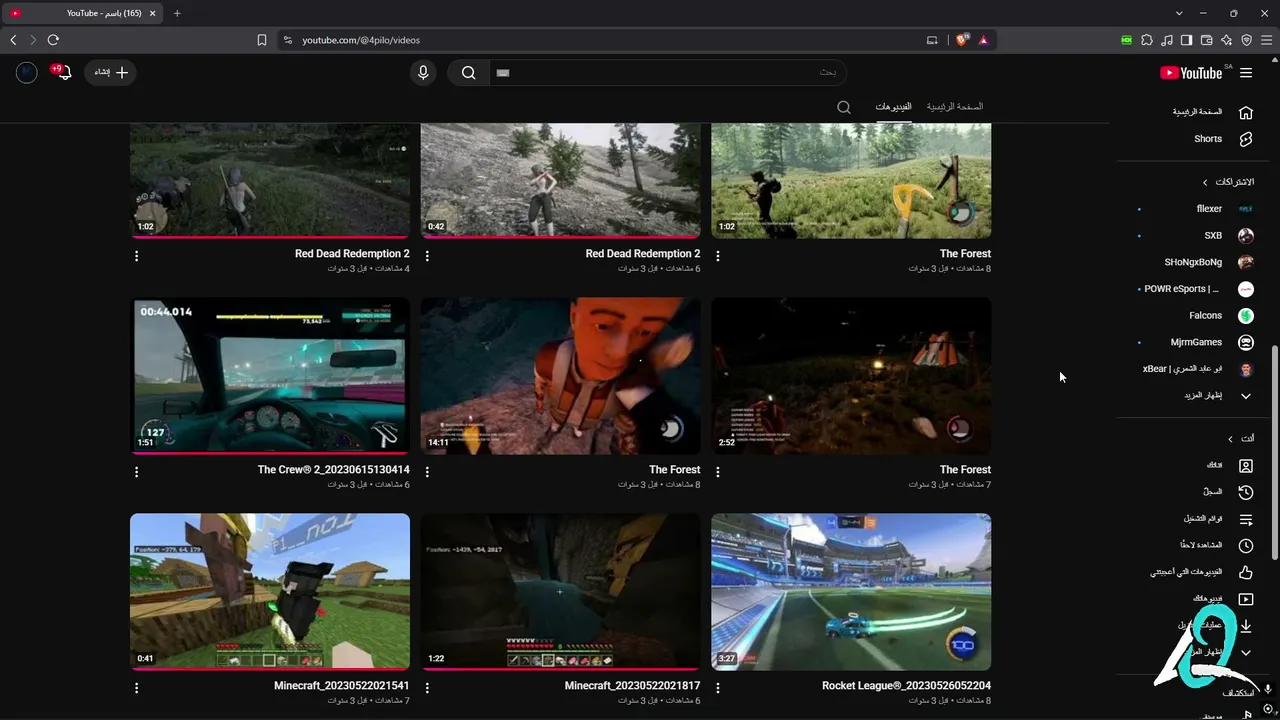Play the Rocket League video thumbnail
The height and width of the screenshot is (720, 1280).
point(851,592)
